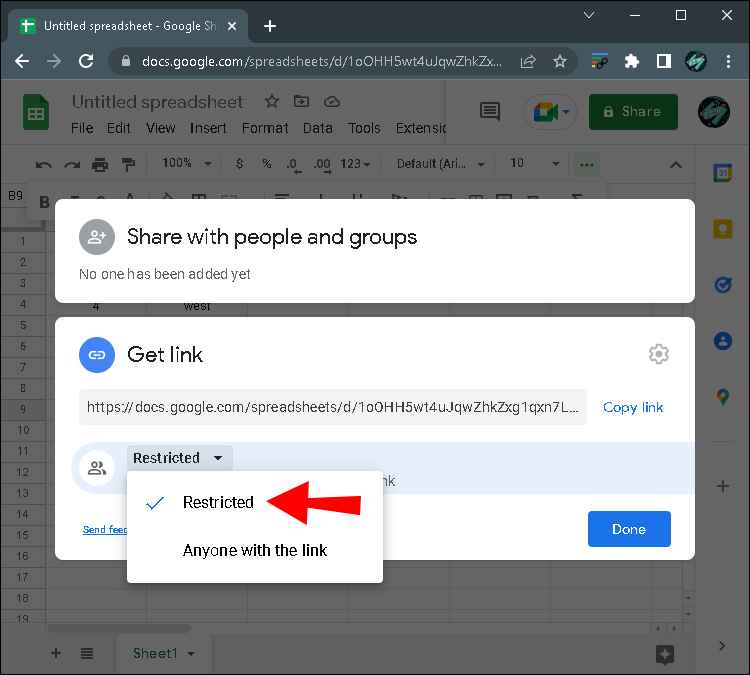Click the Get link chain icon

(97, 355)
